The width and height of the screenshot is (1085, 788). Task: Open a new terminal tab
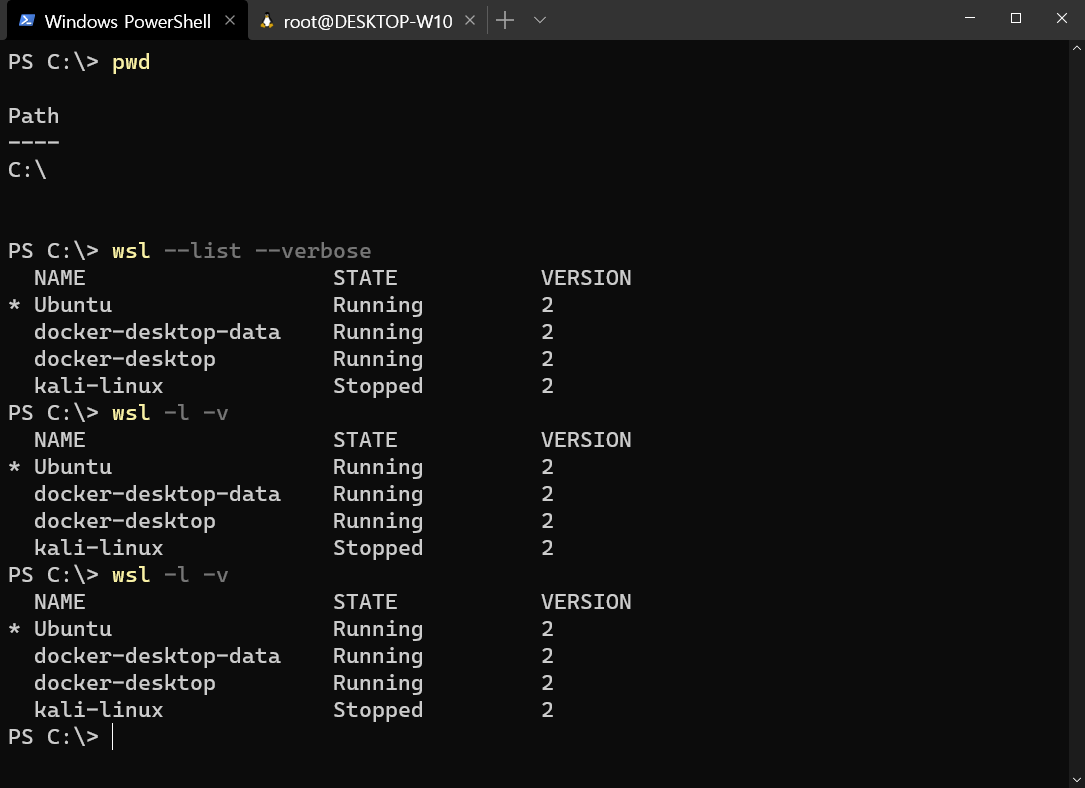pos(505,21)
